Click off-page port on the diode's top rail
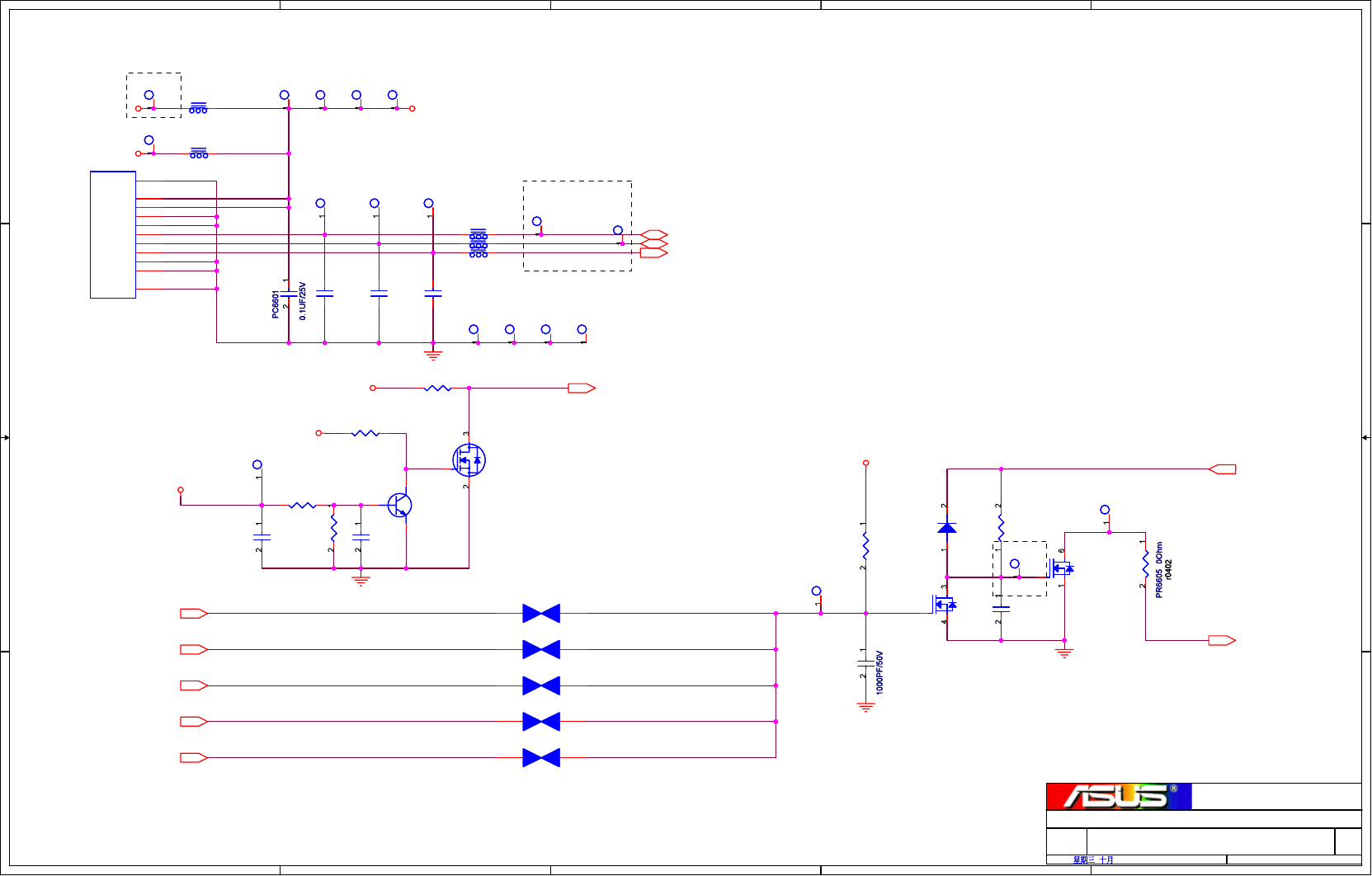This screenshot has width=1372, height=876. coord(1222,469)
